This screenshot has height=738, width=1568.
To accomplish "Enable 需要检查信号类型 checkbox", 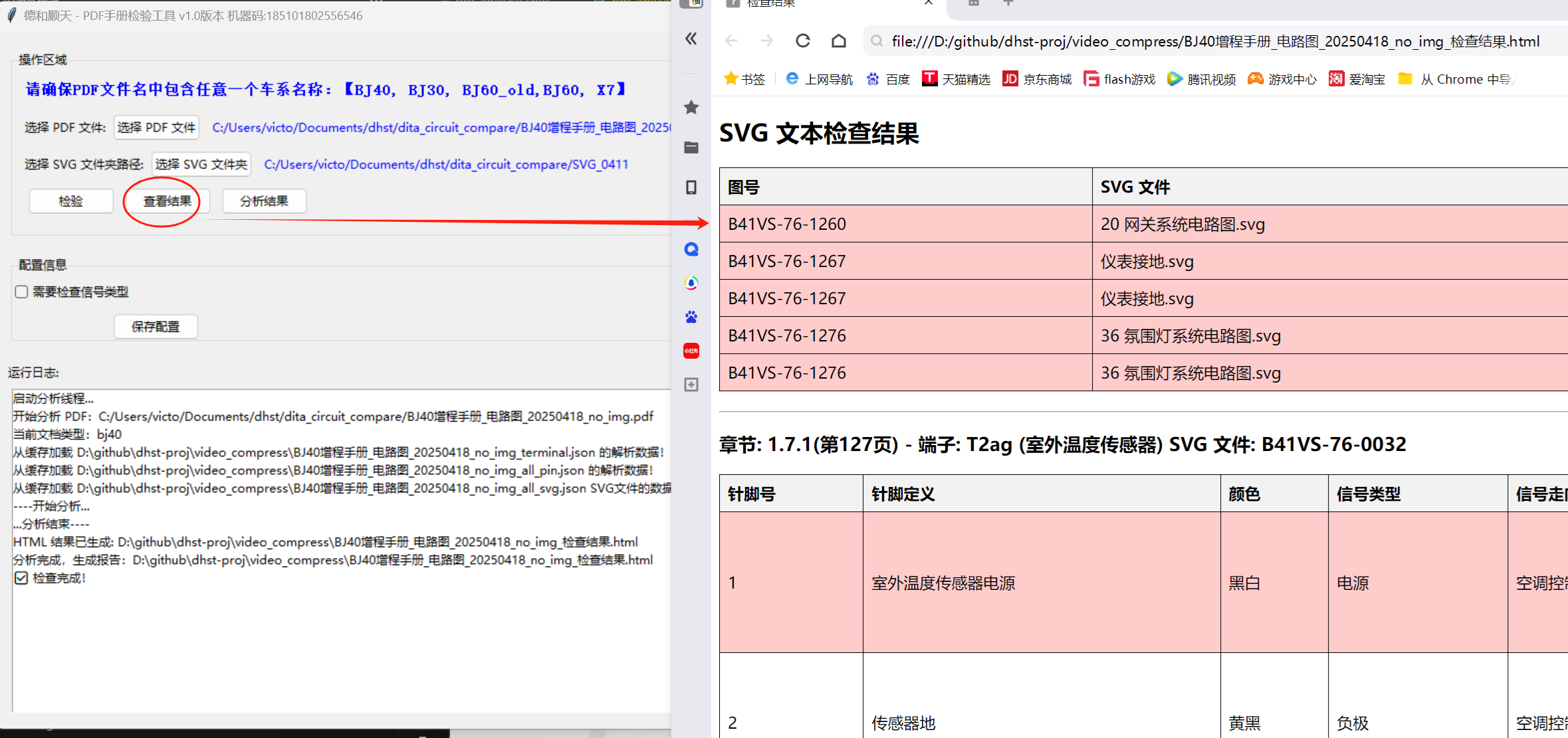I will (22, 292).
